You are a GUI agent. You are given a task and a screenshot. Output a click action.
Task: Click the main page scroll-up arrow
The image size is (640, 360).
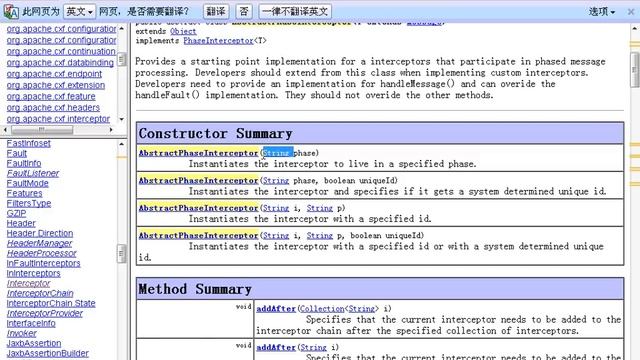635,29
